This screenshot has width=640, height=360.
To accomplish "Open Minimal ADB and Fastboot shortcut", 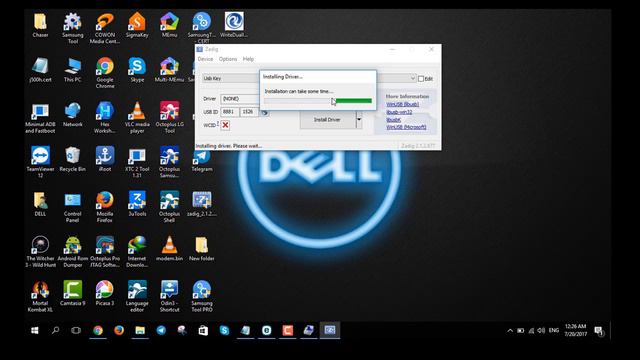I will coord(40,117).
